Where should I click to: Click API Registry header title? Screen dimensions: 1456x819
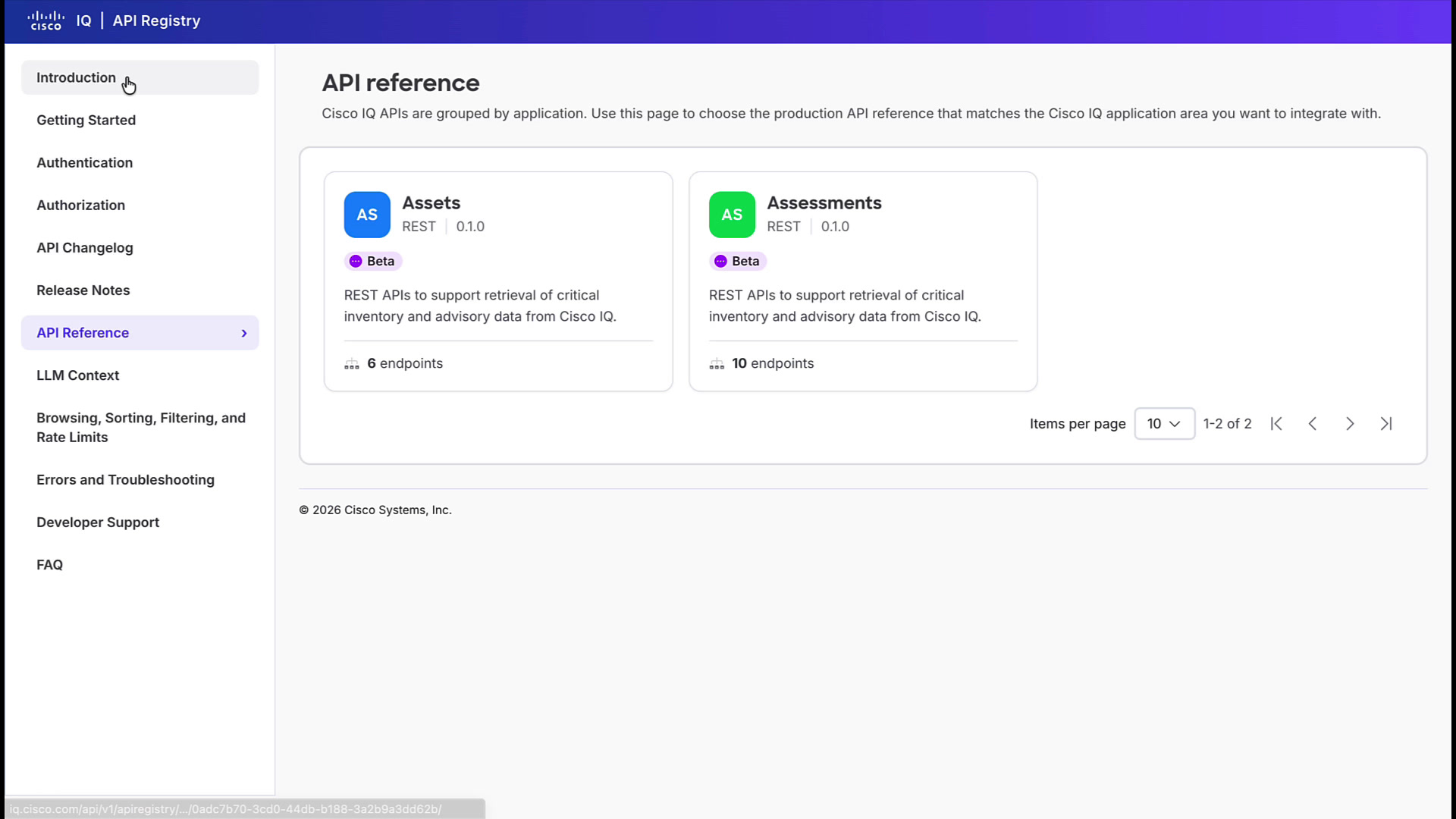pos(156,20)
